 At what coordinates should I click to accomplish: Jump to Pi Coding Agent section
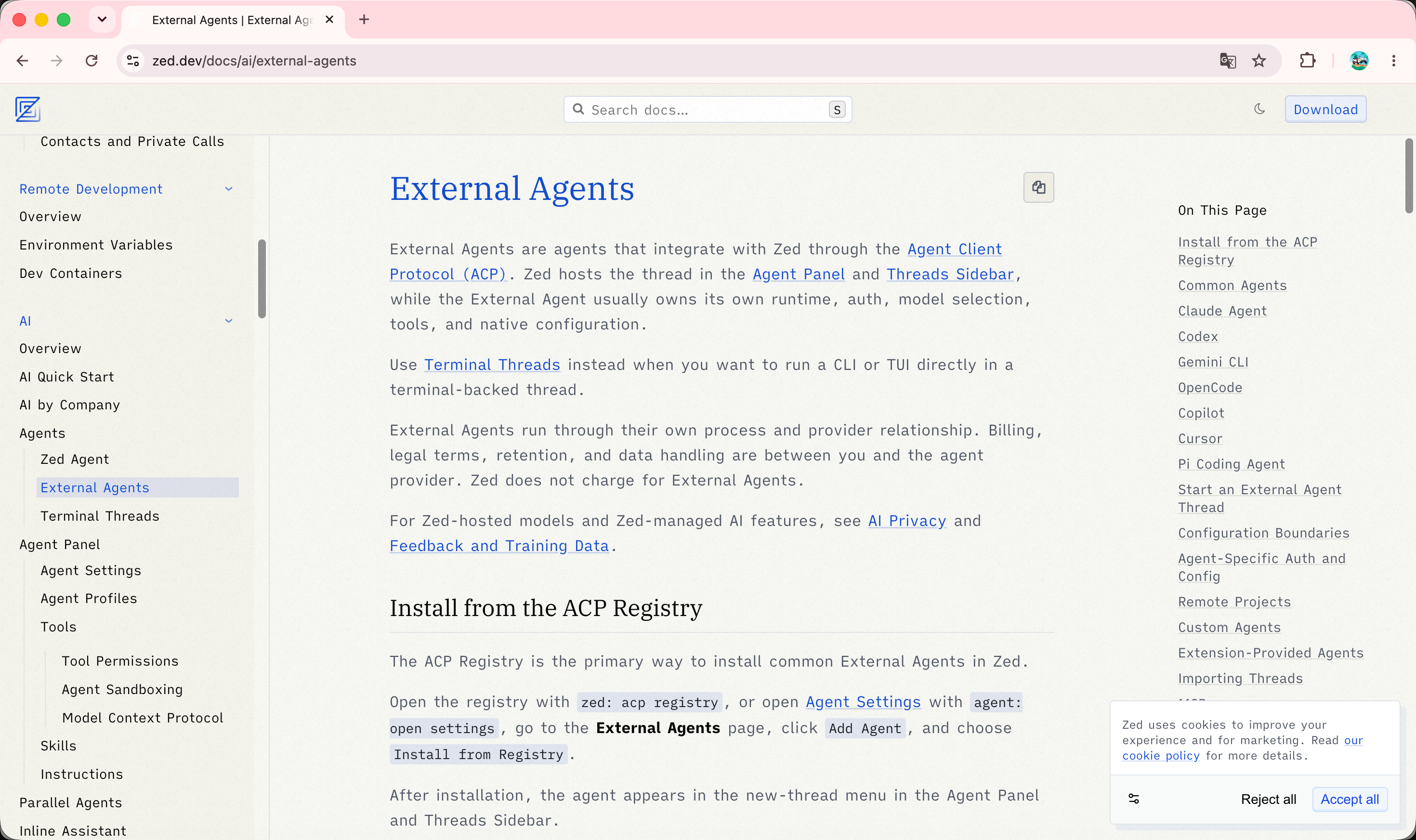(x=1231, y=464)
